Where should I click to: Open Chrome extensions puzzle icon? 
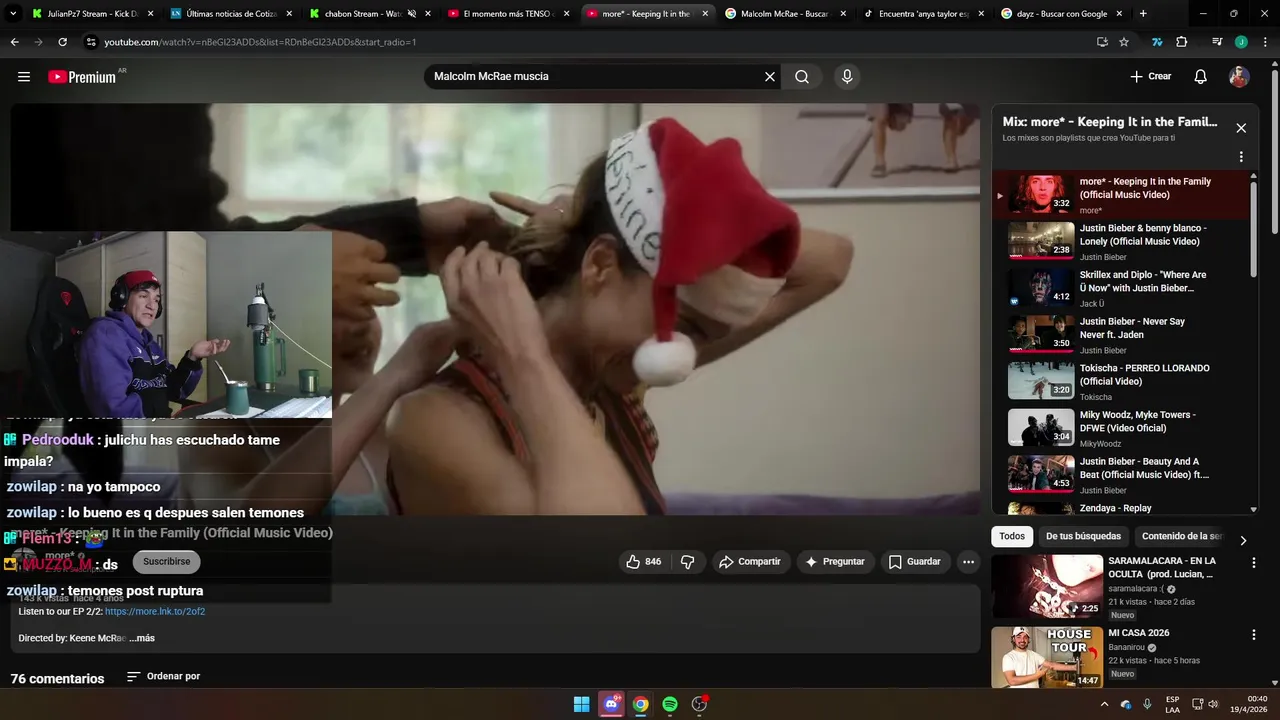click(x=1182, y=42)
